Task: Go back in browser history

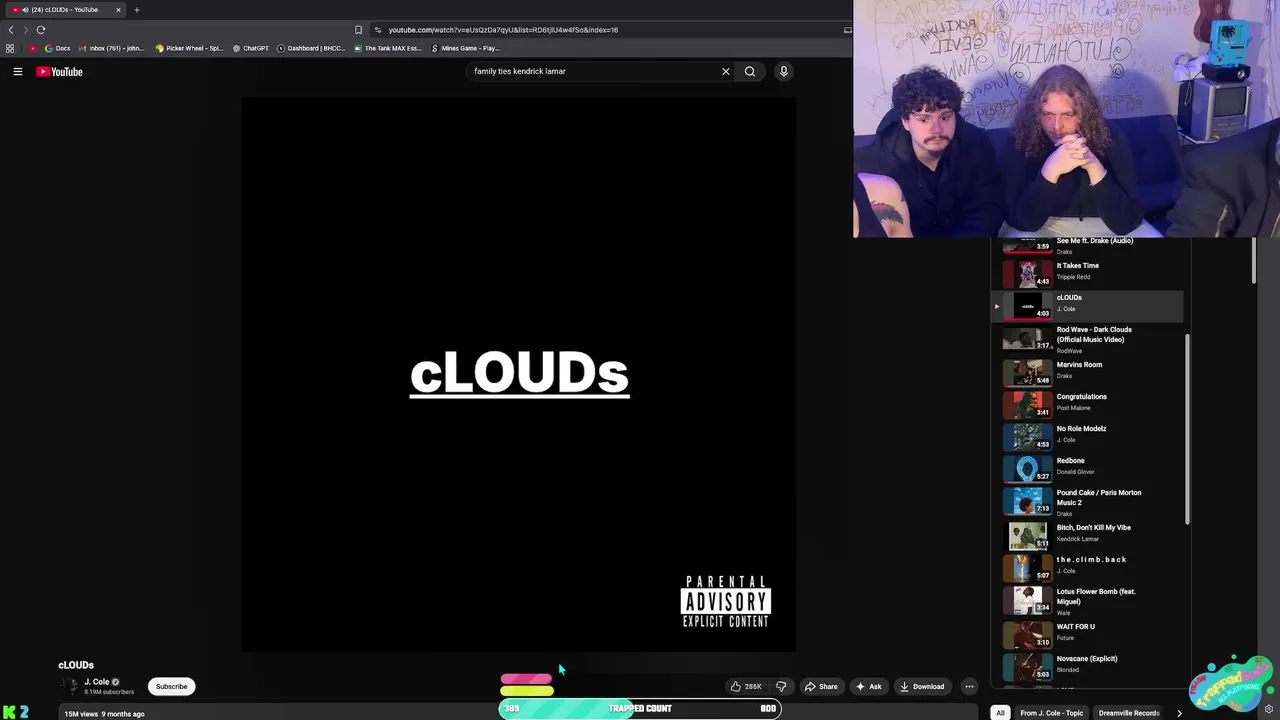Action: pos(11,30)
